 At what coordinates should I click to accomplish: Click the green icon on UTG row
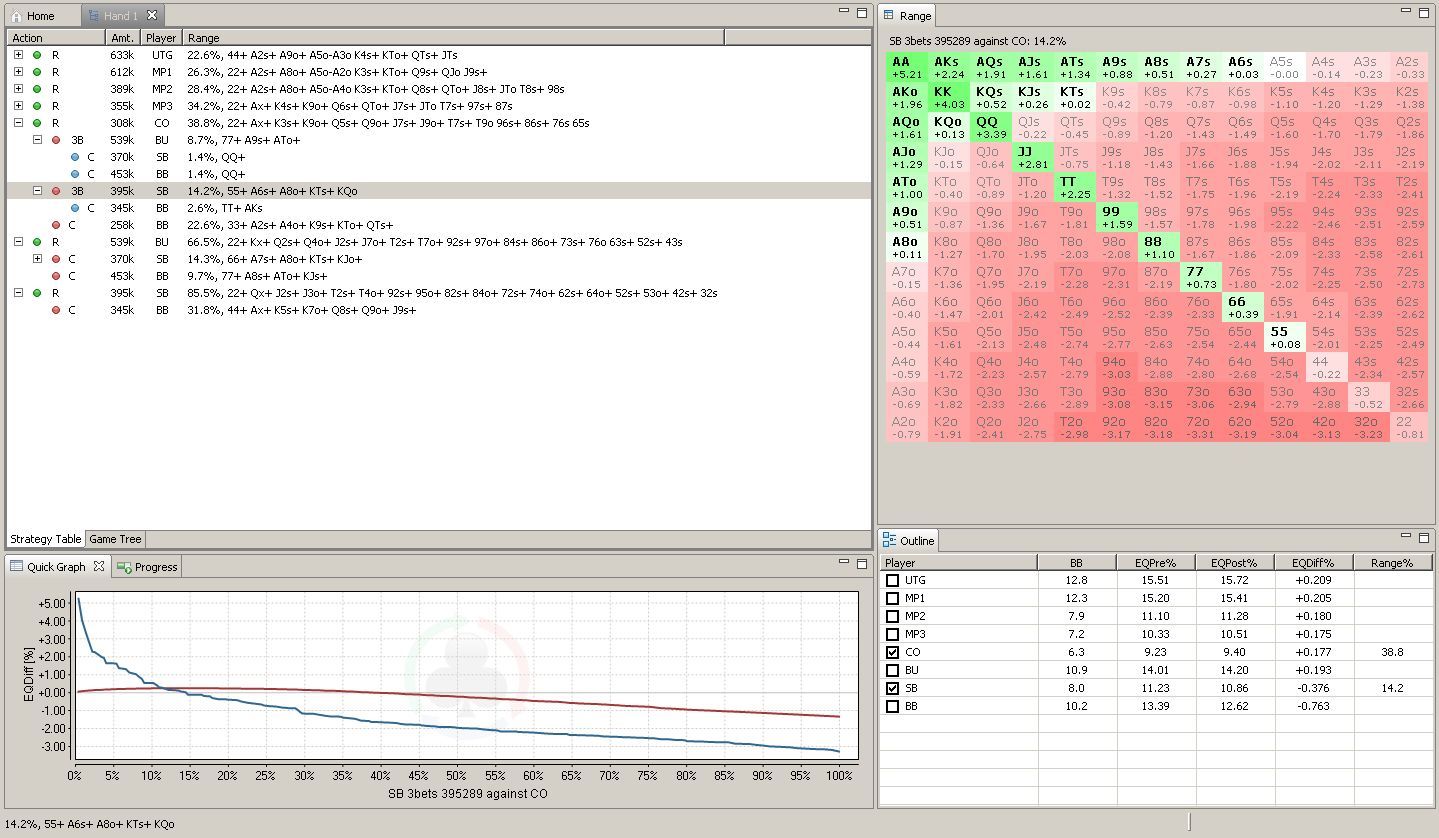click(x=37, y=55)
